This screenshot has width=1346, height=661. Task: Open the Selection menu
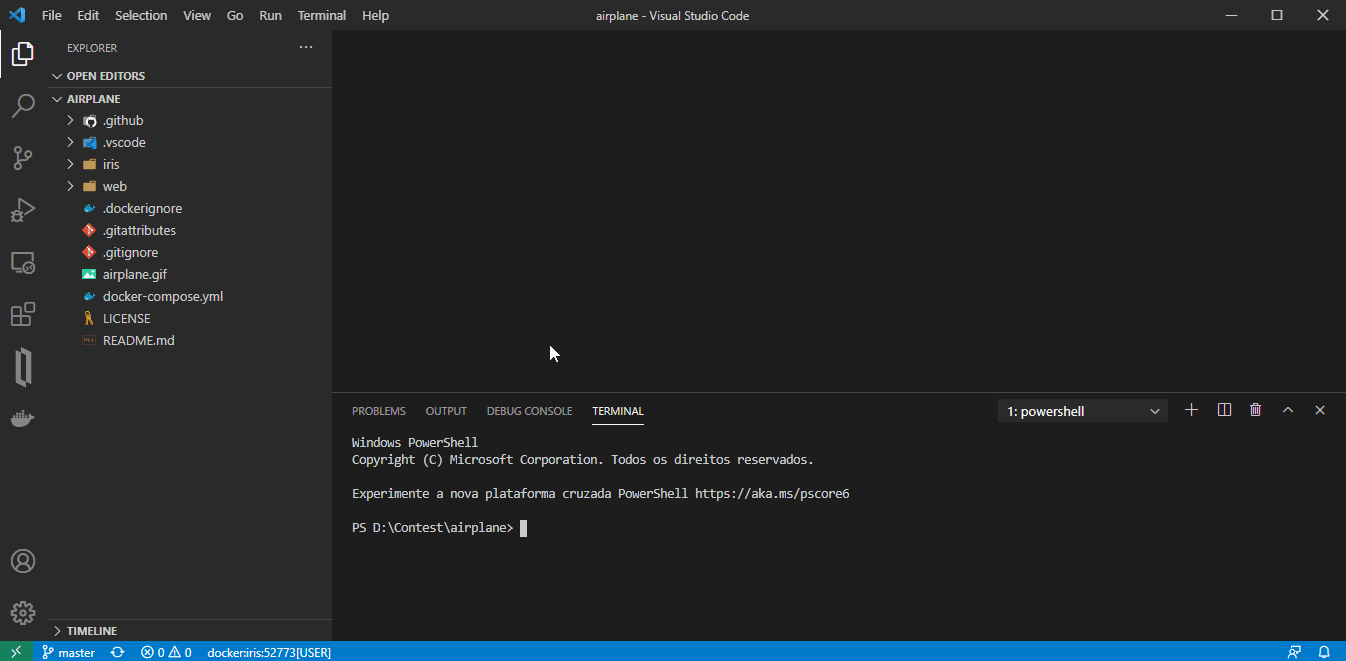(x=141, y=15)
